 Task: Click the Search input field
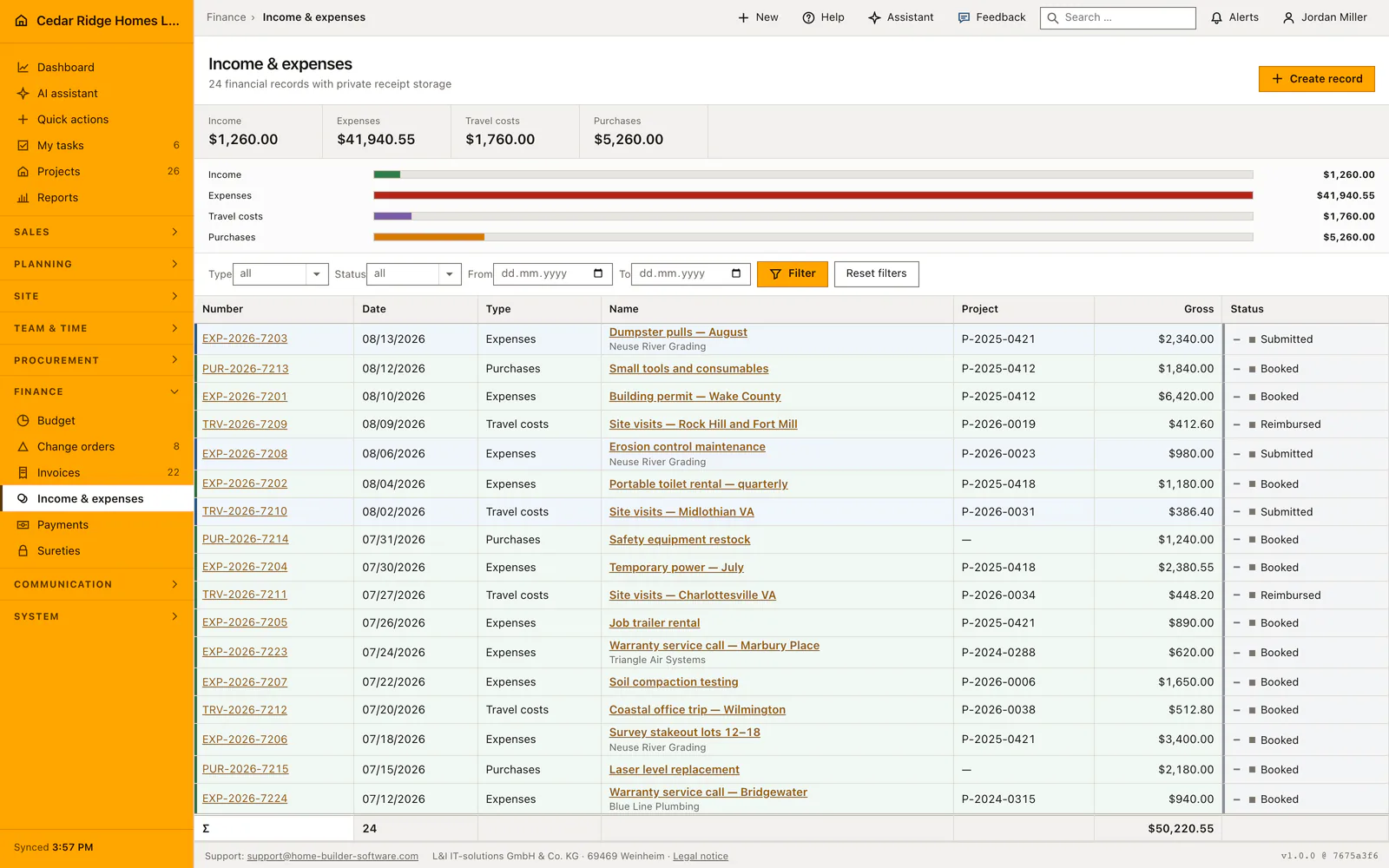pos(1118,18)
